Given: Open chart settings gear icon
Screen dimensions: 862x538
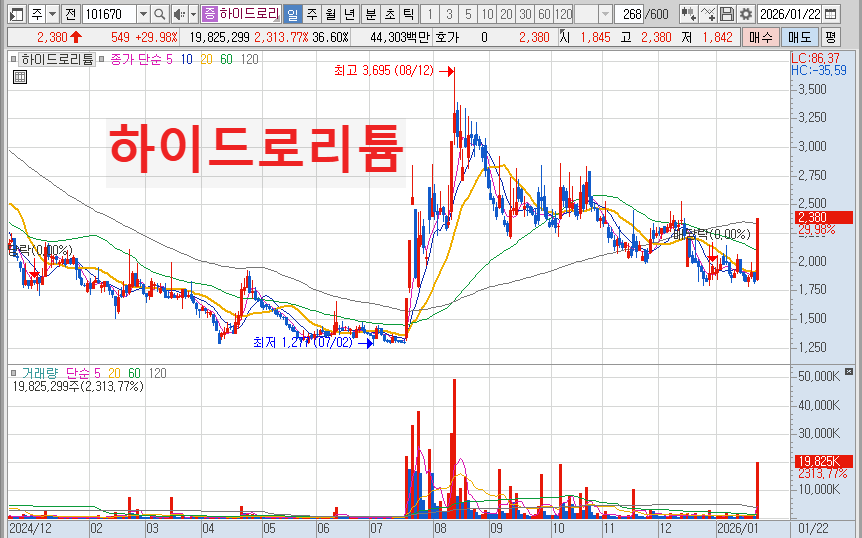Looking at the screenshot, I should pos(745,14).
